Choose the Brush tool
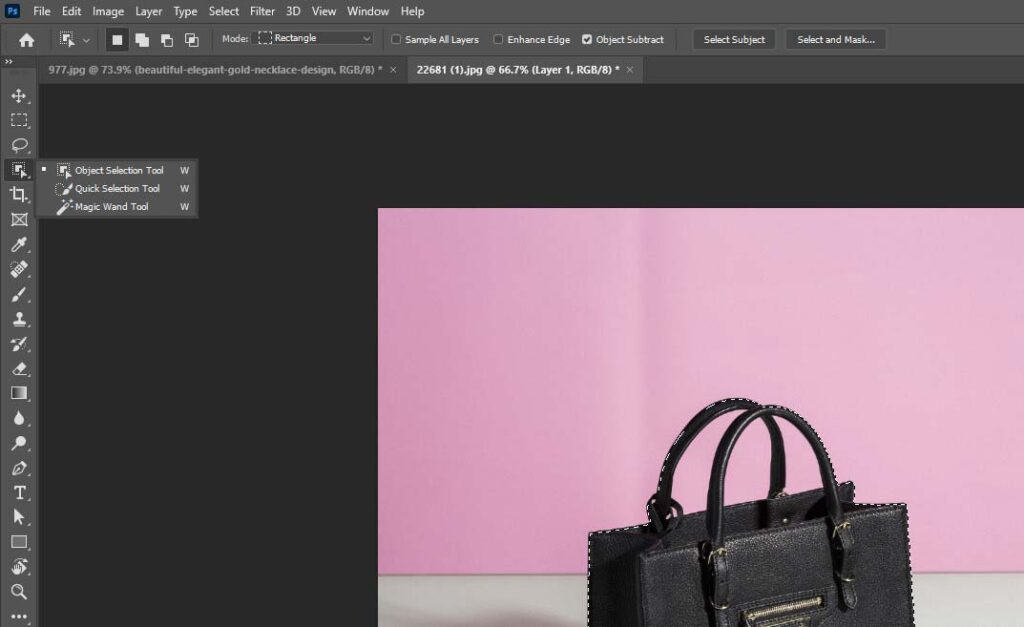The image size is (1024, 627). coord(18,294)
